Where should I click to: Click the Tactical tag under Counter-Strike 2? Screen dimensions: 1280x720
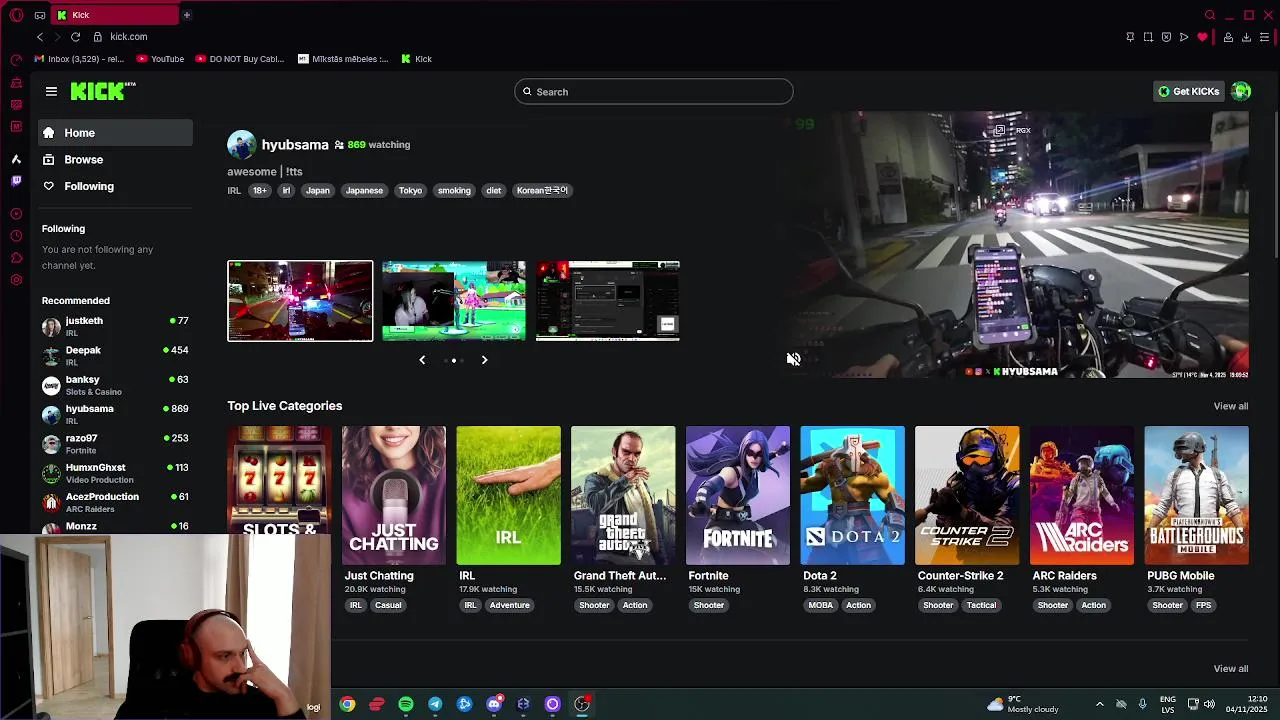click(x=981, y=605)
